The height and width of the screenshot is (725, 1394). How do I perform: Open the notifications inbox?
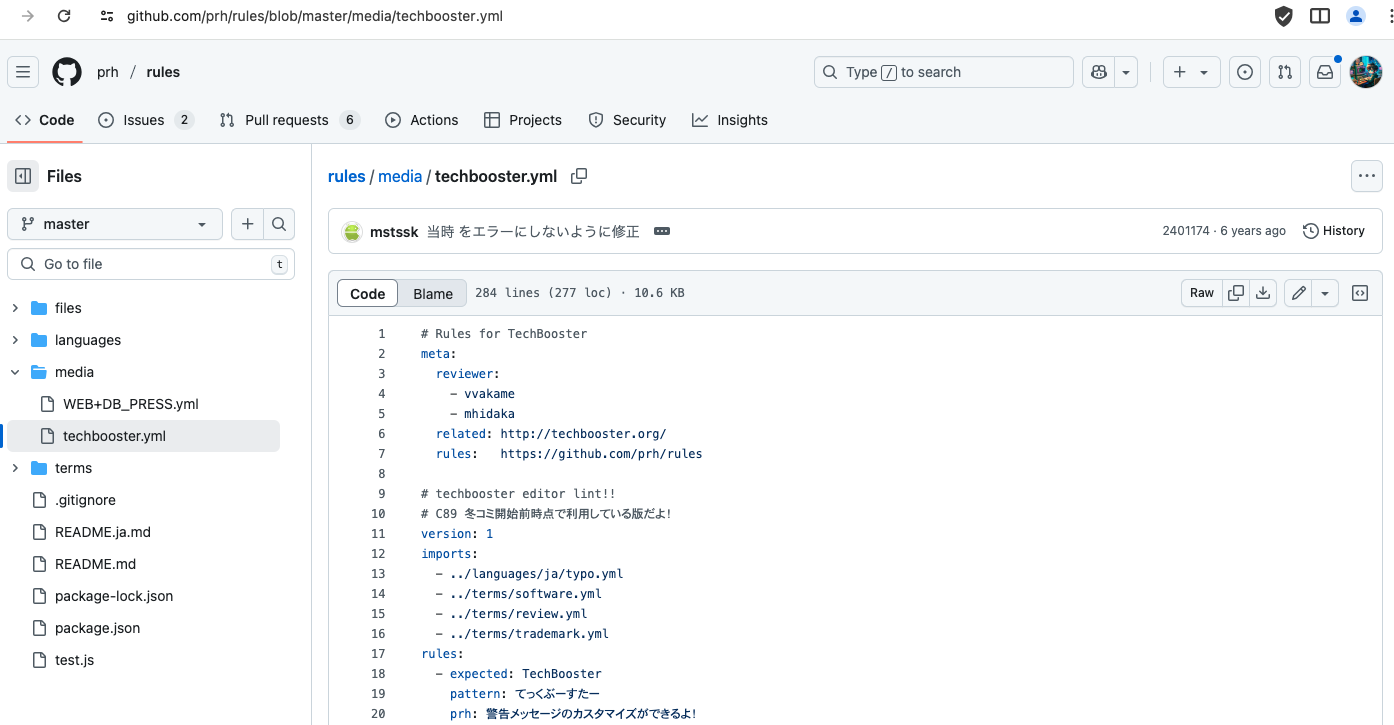tap(1325, 72)
